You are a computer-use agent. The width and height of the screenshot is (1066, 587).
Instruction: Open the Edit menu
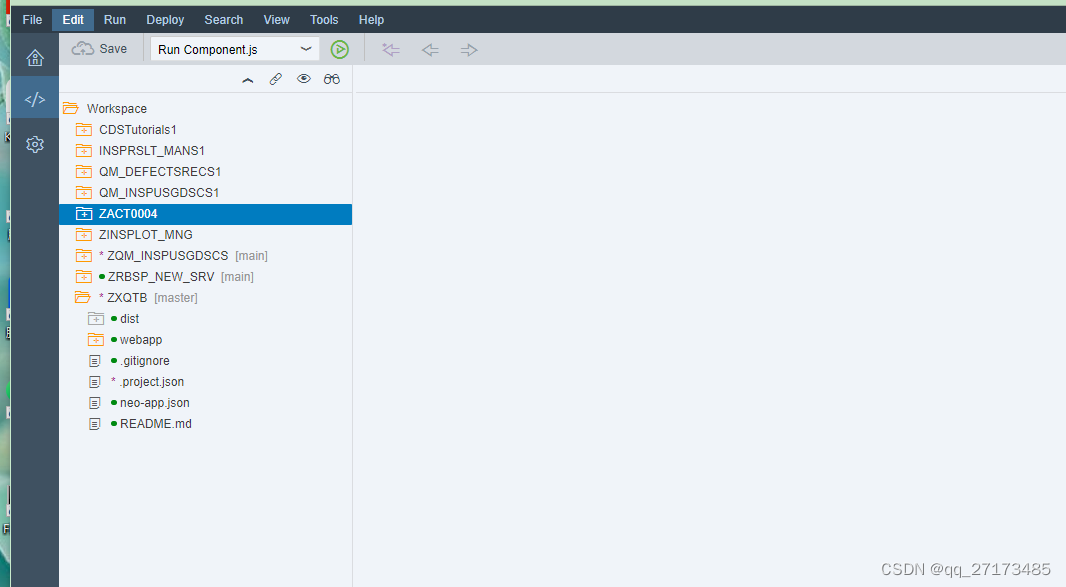coord(72,19)
